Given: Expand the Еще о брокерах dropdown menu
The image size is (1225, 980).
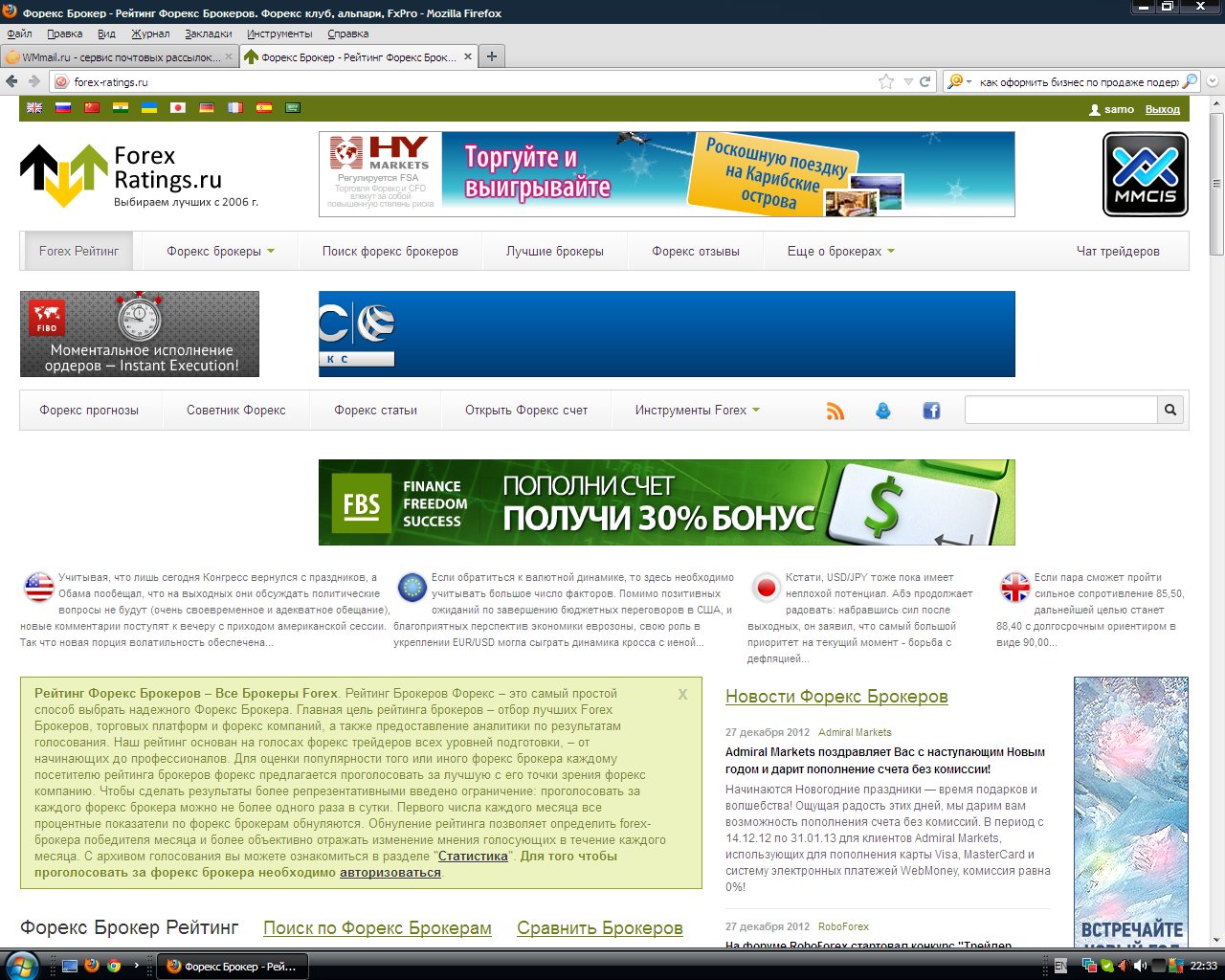Looking at the screenshot, I should point(841,251).
